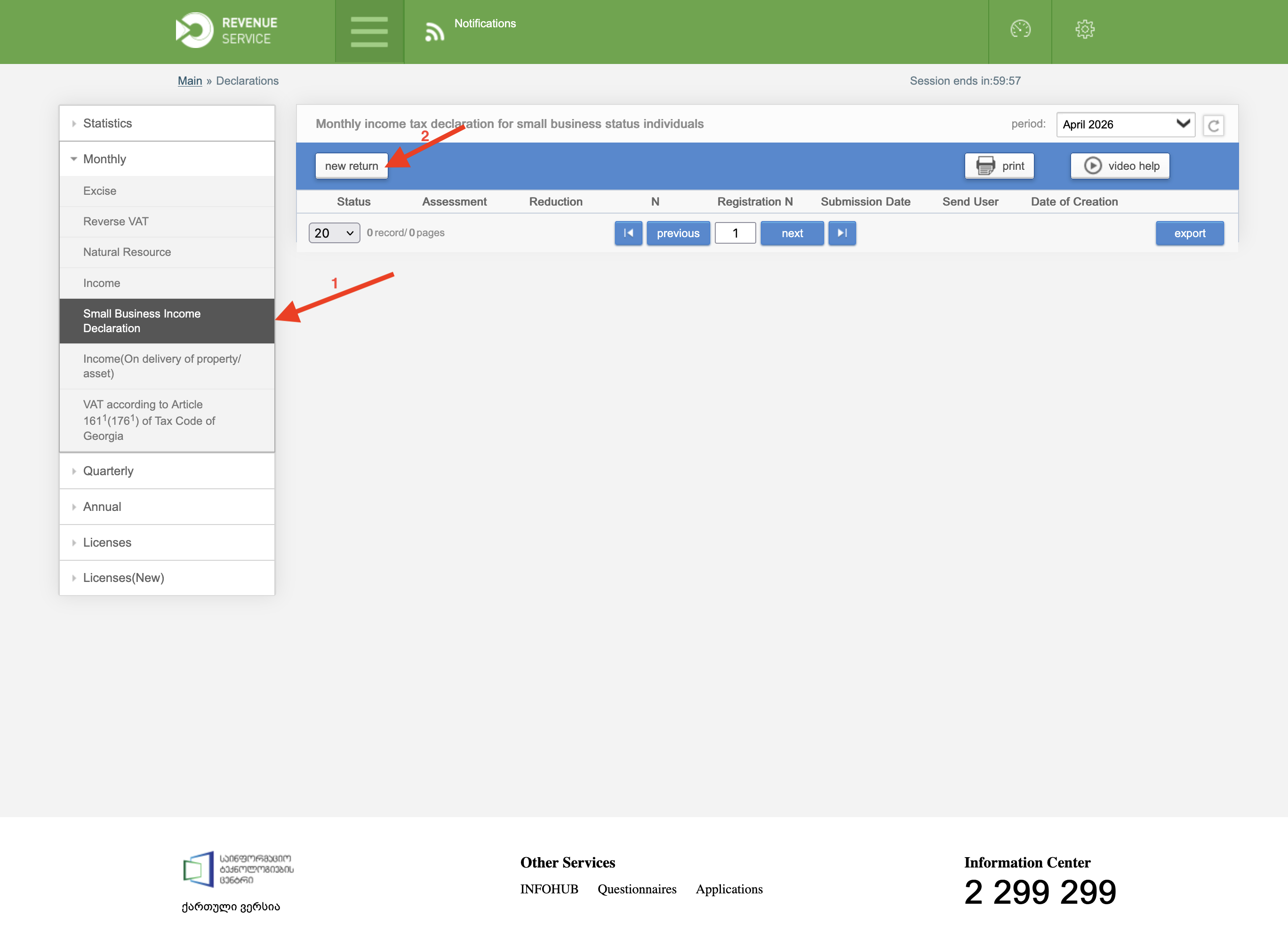
Task: Open the INFOHUB link
Action: tap(549, 889)
